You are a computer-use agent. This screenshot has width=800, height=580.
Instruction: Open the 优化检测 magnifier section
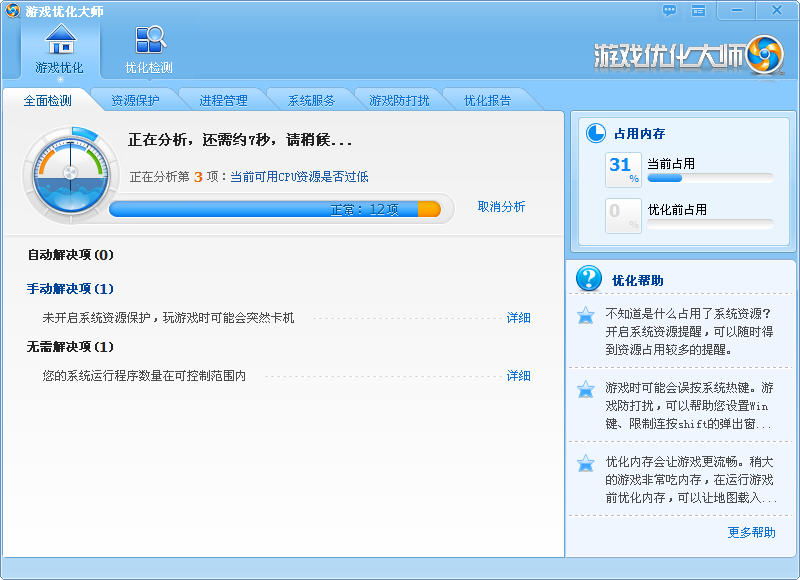point(149,49)
